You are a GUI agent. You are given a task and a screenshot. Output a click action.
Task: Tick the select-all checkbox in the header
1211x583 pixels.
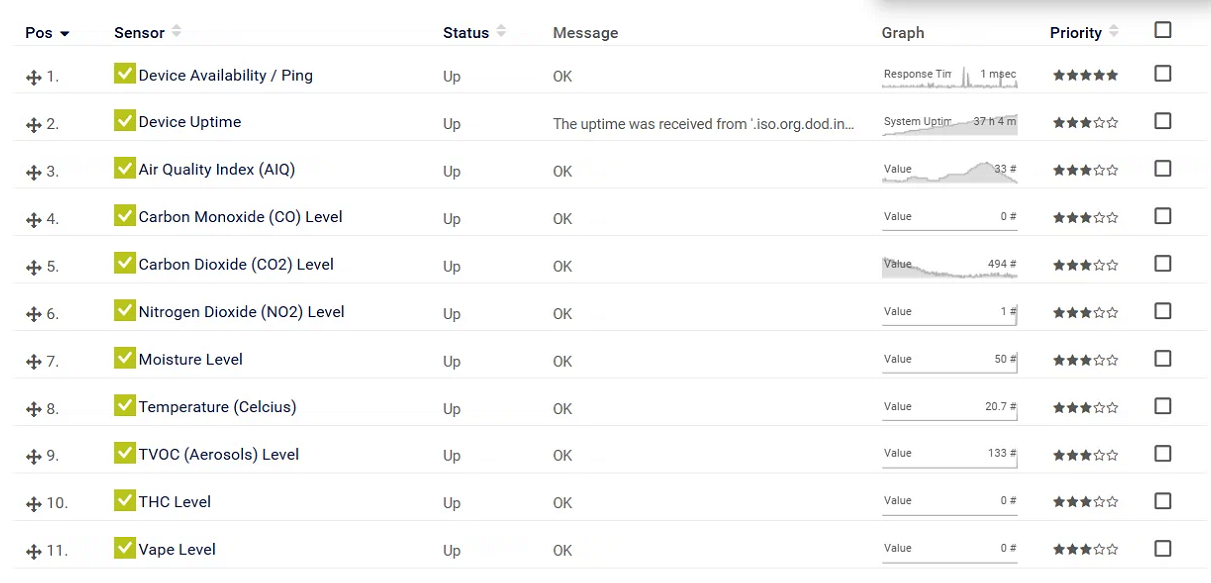[x=1162, y=30]
